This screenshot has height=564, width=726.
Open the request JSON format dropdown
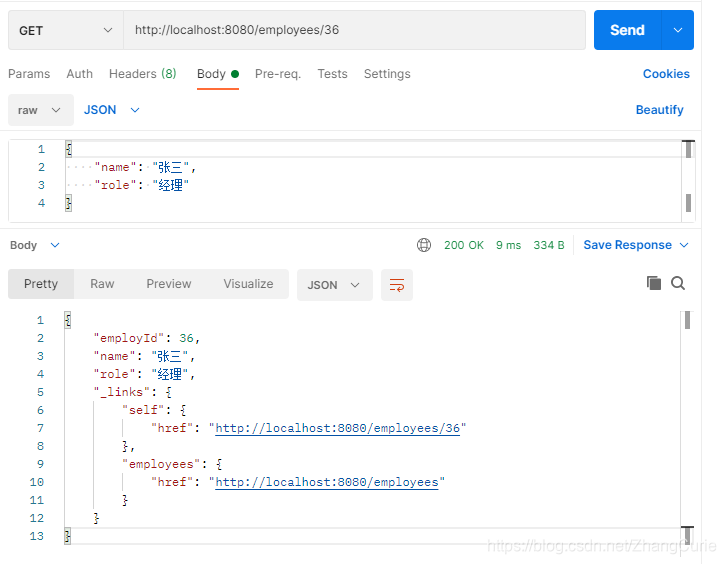pyautogui.click(x=112, y=110)
